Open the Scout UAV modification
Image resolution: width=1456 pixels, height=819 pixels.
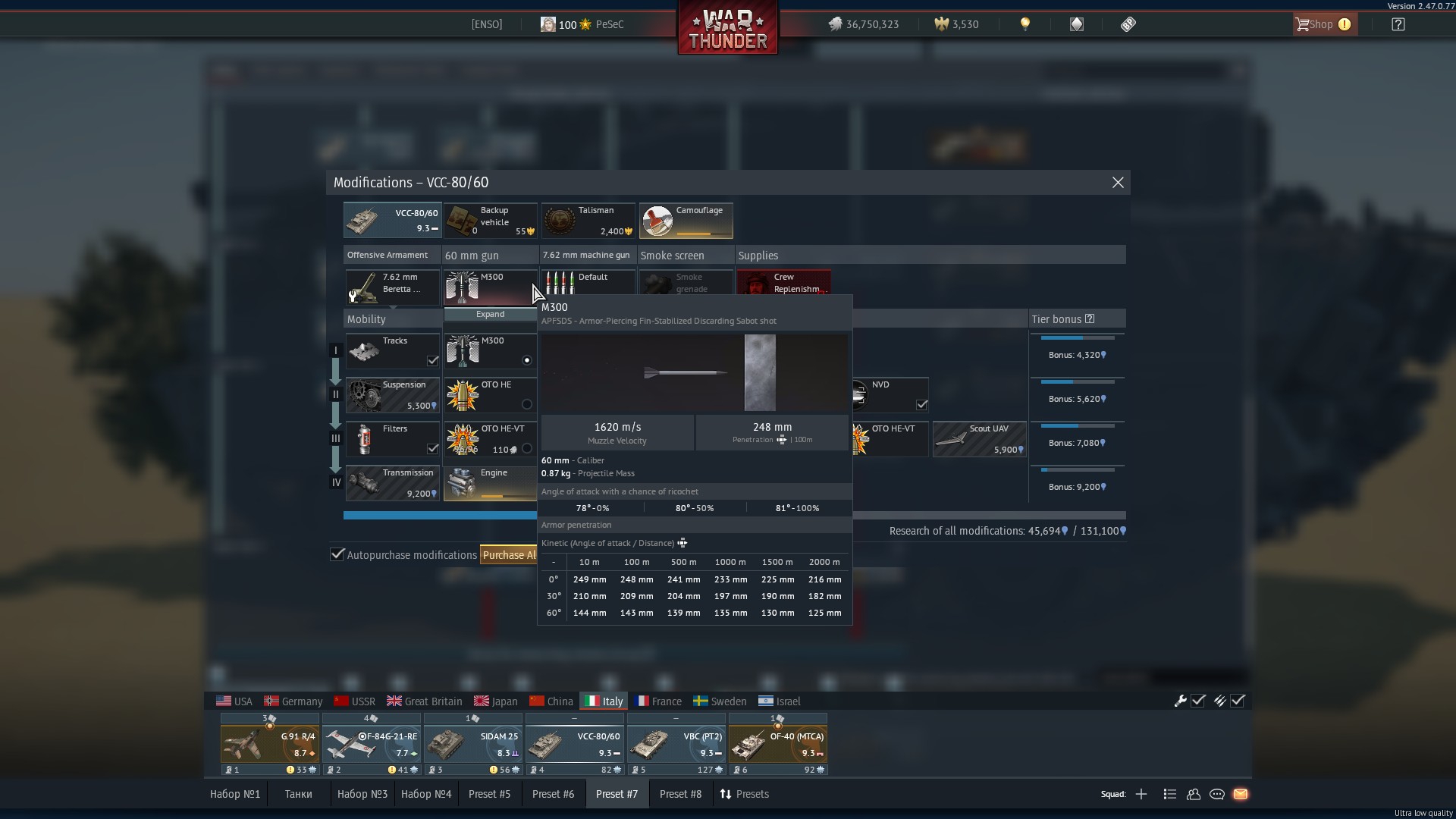[x=979, y=439]
